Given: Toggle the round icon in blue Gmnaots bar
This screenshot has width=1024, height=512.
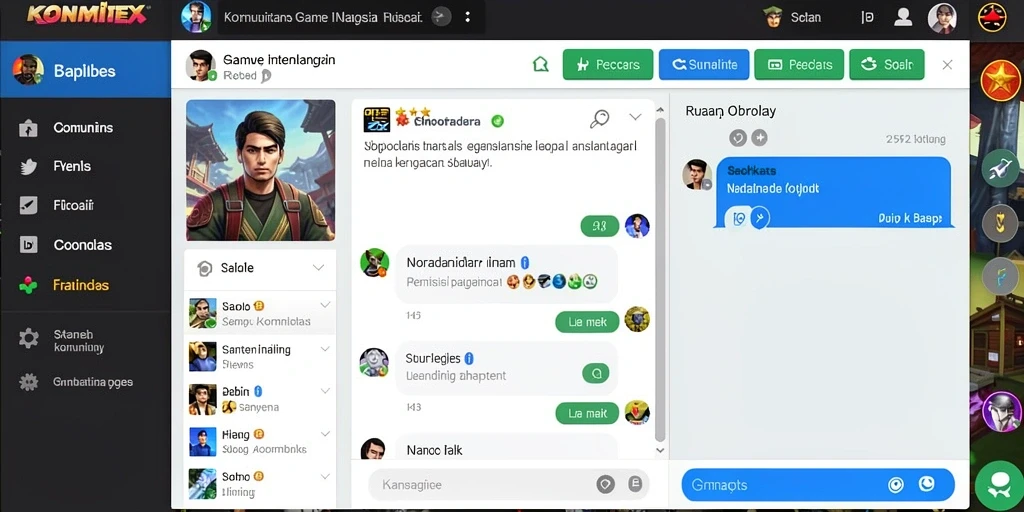Looking at the screenshot, I should (895, 485).
